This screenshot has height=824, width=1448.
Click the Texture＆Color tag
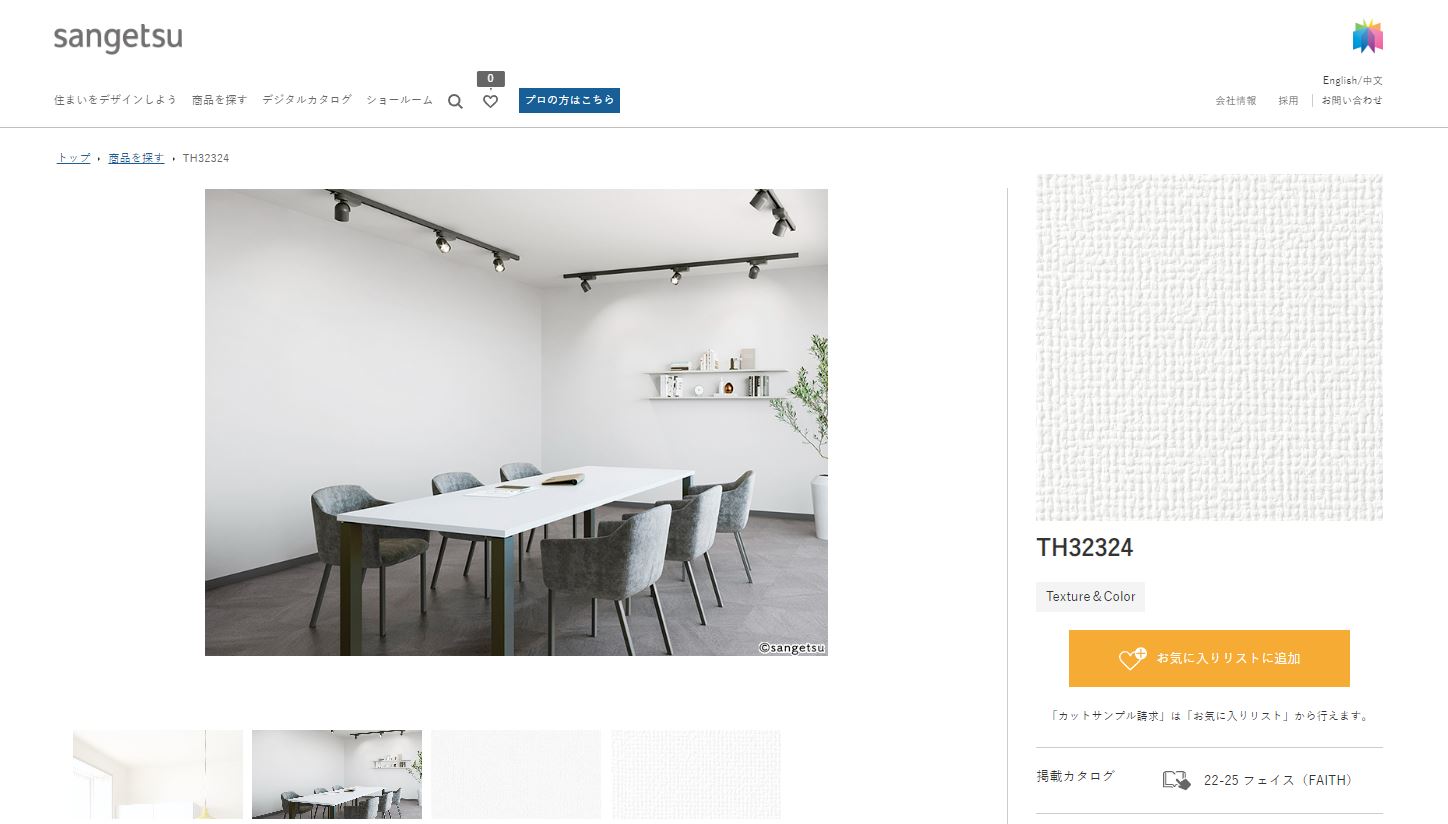tap(1090, 597)
